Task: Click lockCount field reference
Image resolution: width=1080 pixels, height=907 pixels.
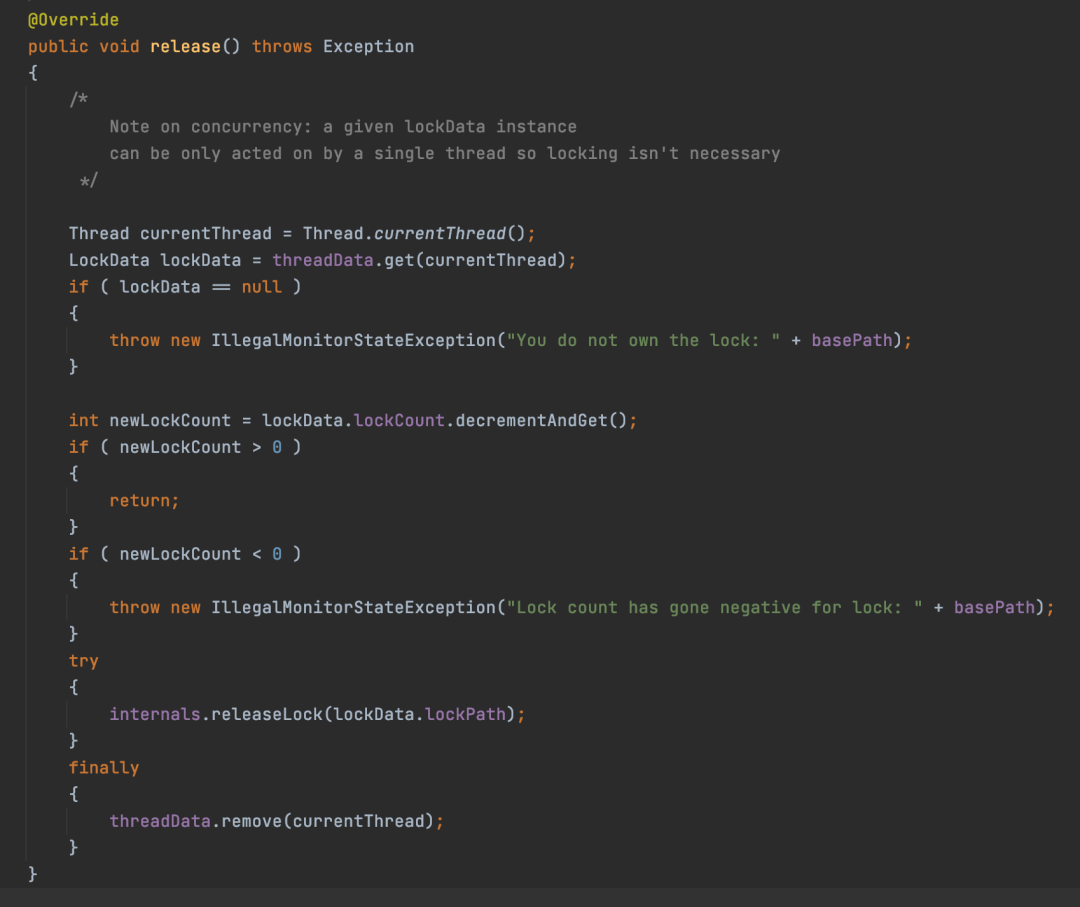Action: coord(399,420)
